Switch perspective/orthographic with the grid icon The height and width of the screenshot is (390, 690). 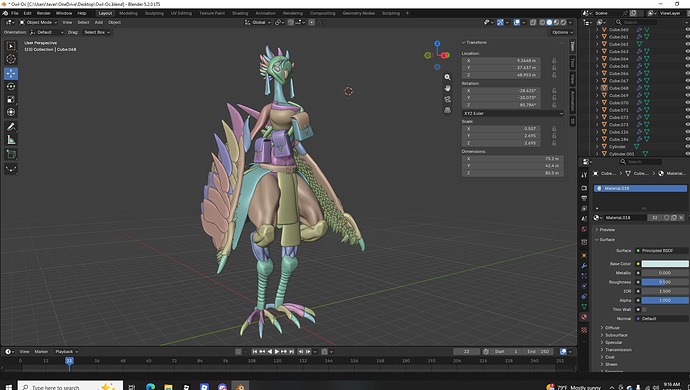[x=448, y=110]
